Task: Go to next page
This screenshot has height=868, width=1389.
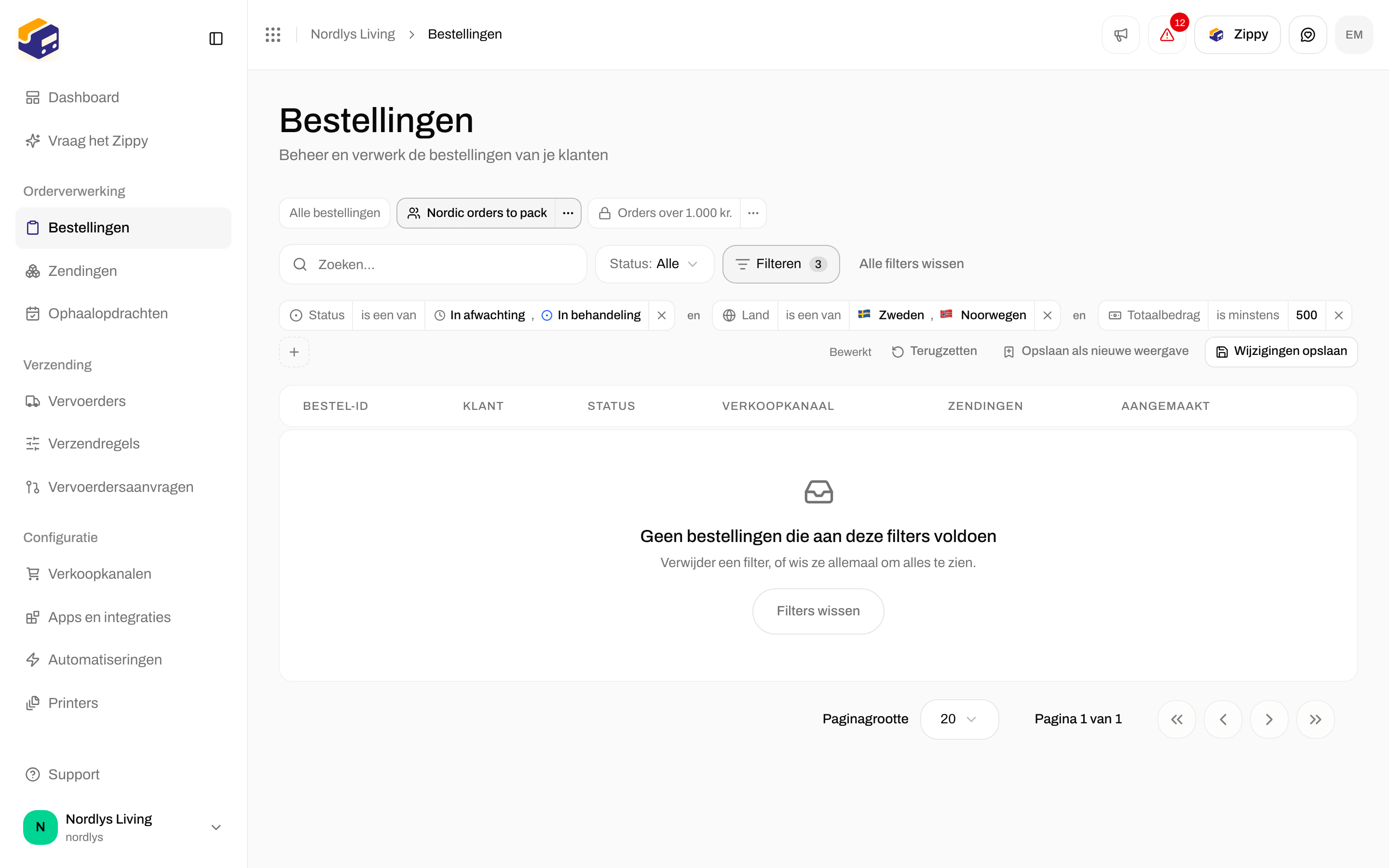Action: [1269, 719]
